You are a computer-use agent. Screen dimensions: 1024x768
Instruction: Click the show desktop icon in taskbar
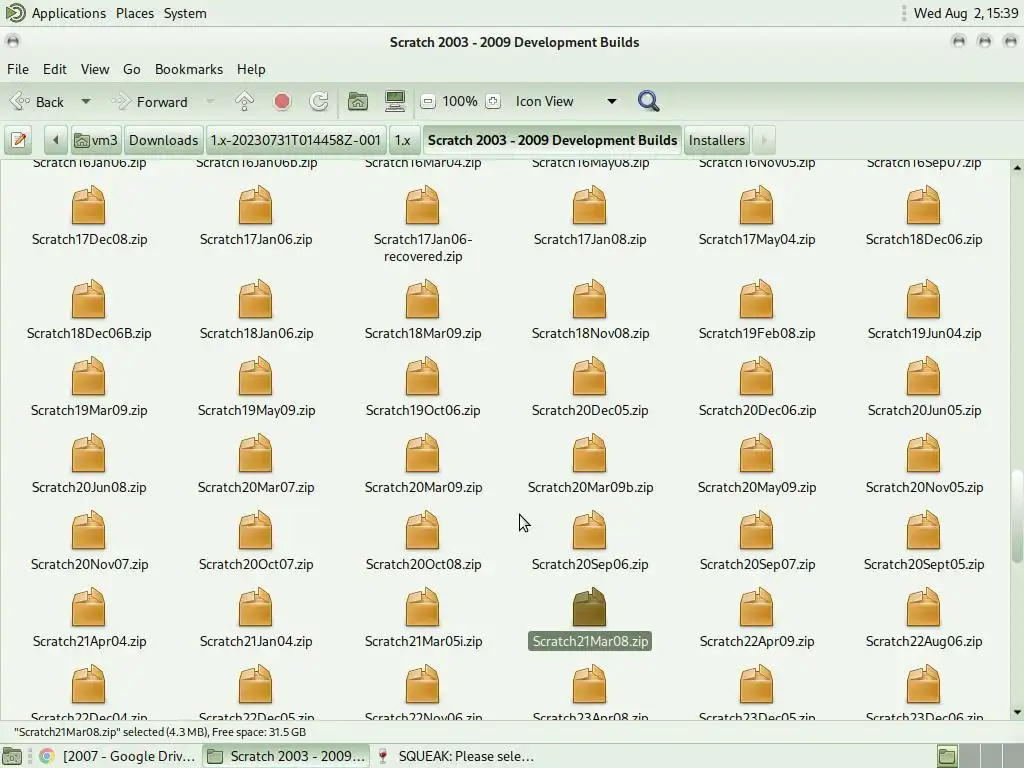[x=12, y=756]
